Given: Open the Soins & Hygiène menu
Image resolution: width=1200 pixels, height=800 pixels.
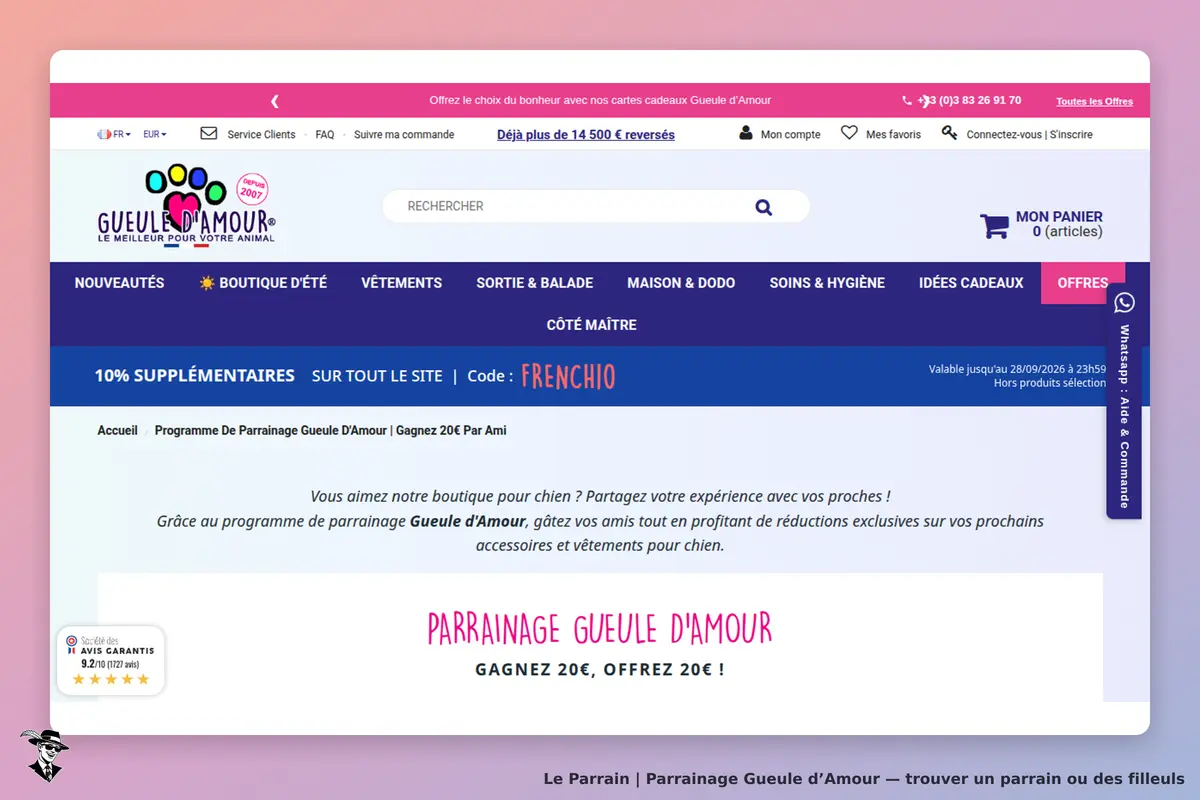Looking at the screenshot, I should tap(827, 283).
